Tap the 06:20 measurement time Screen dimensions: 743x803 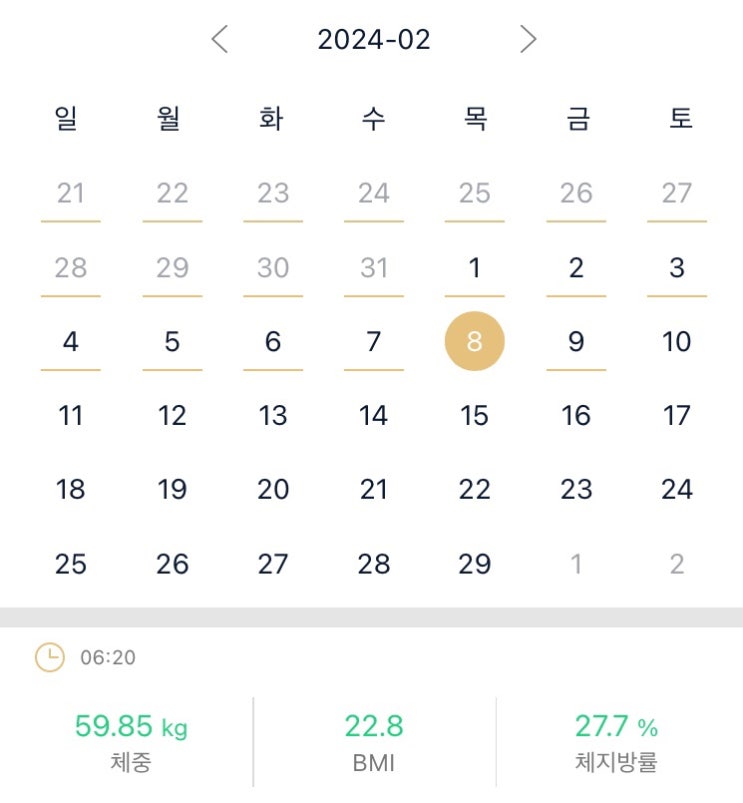coord(108,658)
